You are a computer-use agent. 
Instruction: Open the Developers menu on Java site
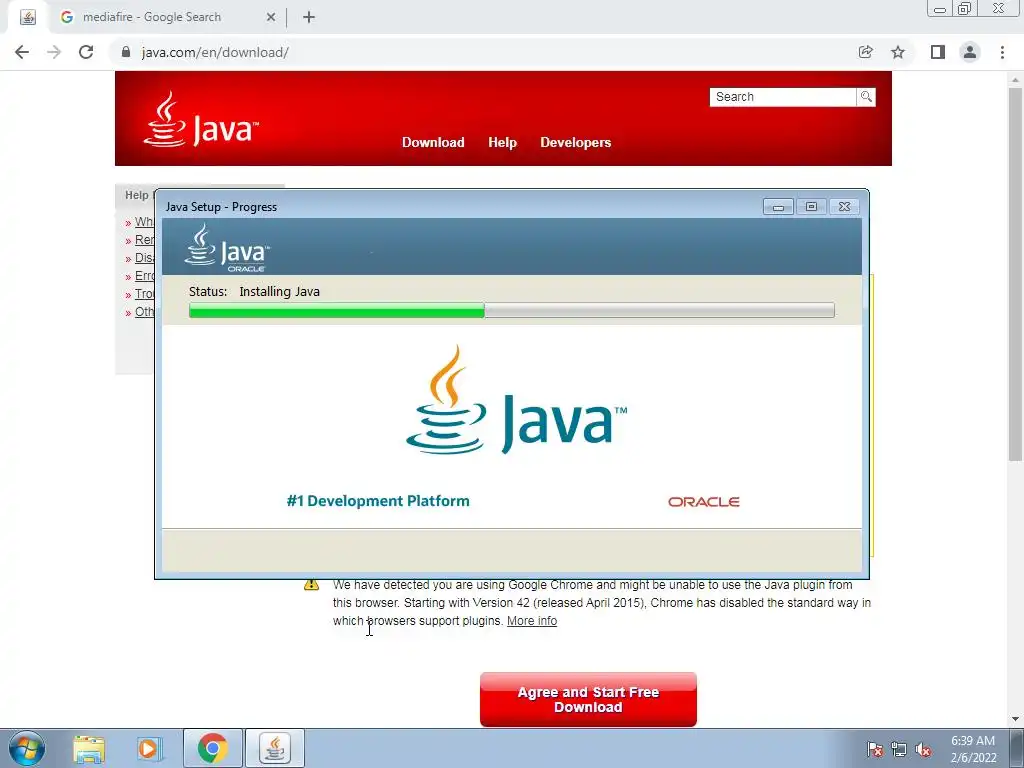[575, 142]
